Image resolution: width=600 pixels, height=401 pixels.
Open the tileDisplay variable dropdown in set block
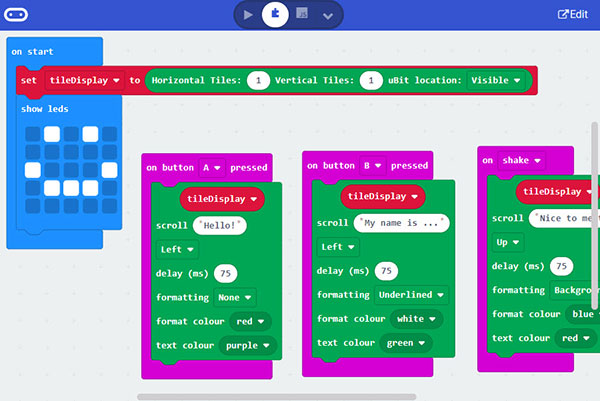click(x=84, y=80)
